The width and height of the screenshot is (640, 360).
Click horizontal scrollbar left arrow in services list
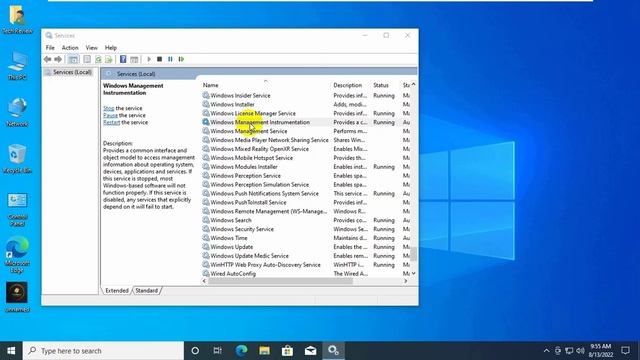(x=204, y=281)
